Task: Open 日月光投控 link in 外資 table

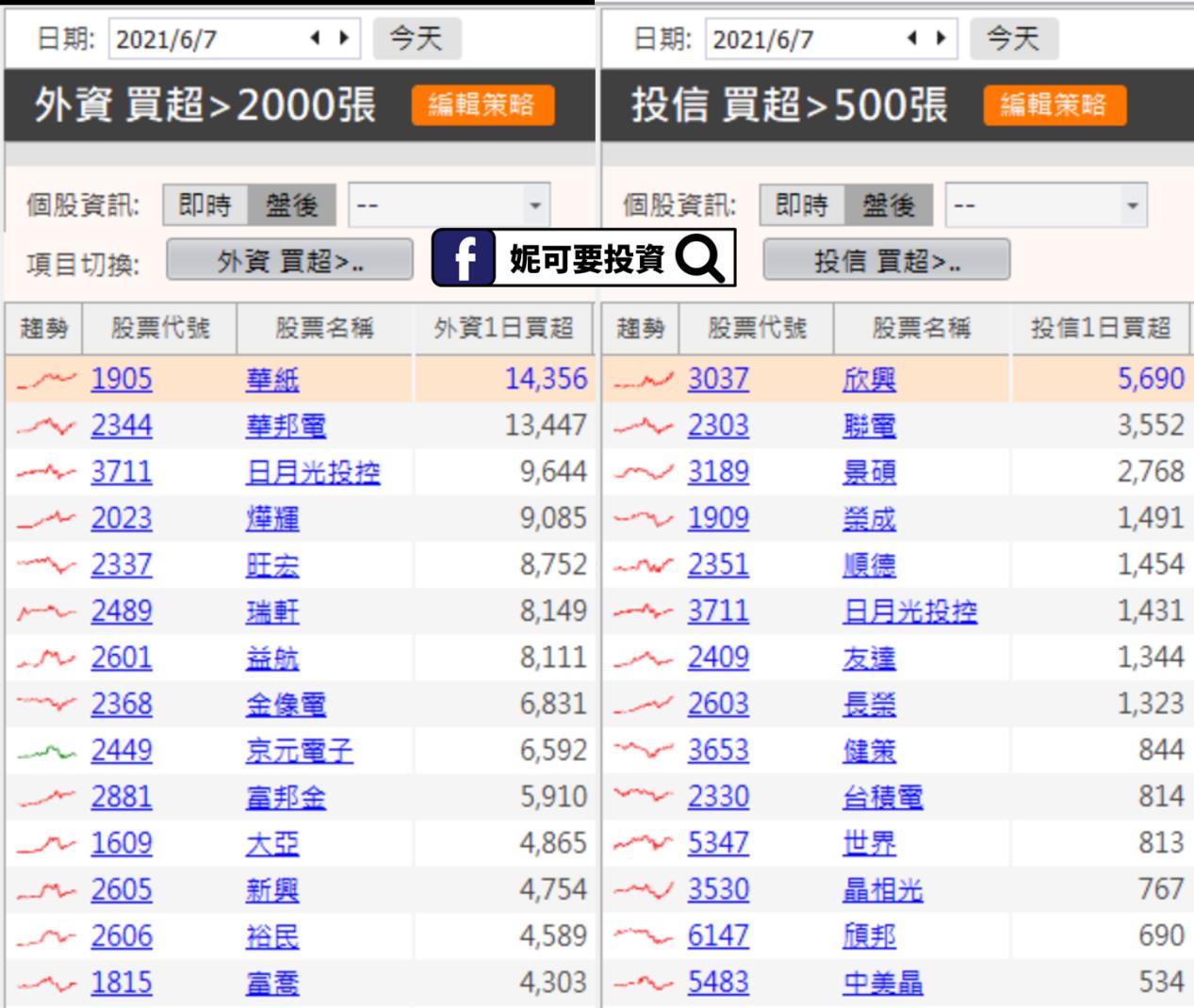Action: [x=313, y=472]
